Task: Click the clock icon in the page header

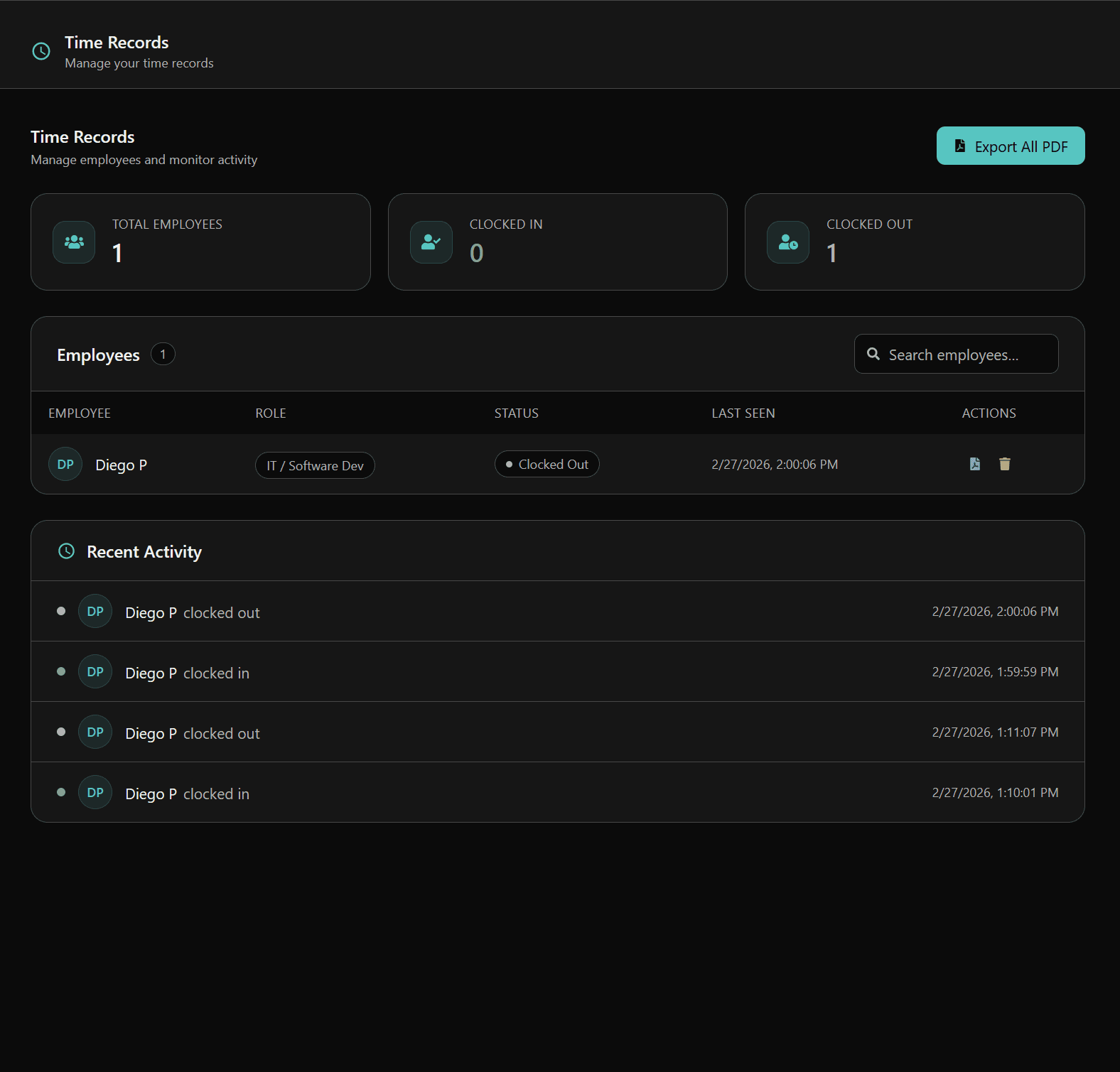Action: point(41,51)
